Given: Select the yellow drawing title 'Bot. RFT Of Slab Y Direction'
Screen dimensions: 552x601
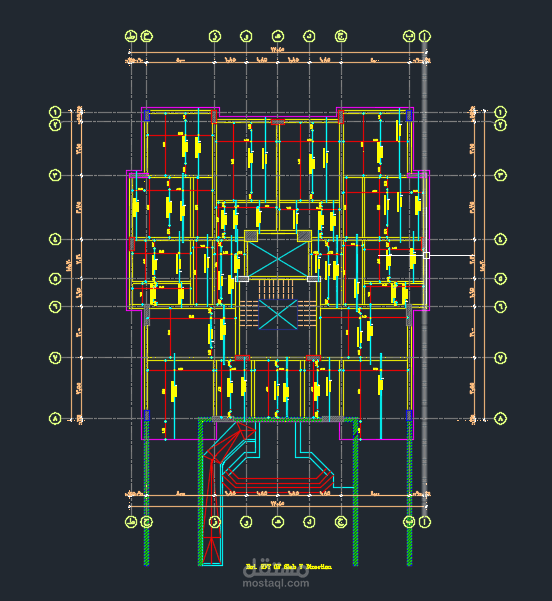Looking at the screenshot, I should 289,567.
